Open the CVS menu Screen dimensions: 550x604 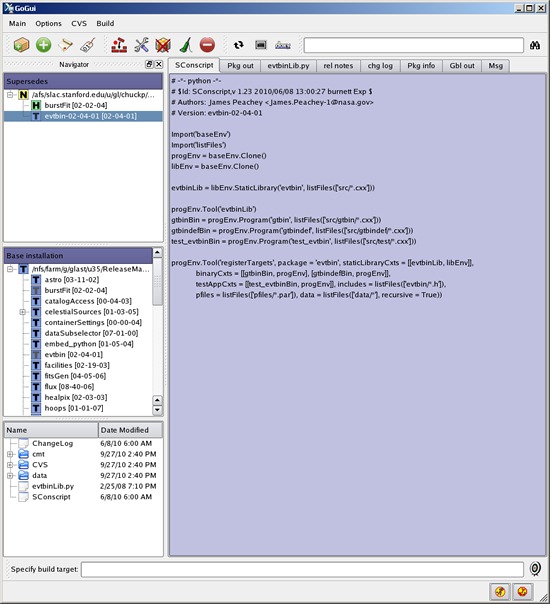pyautogui.click(x=79, y=23)
